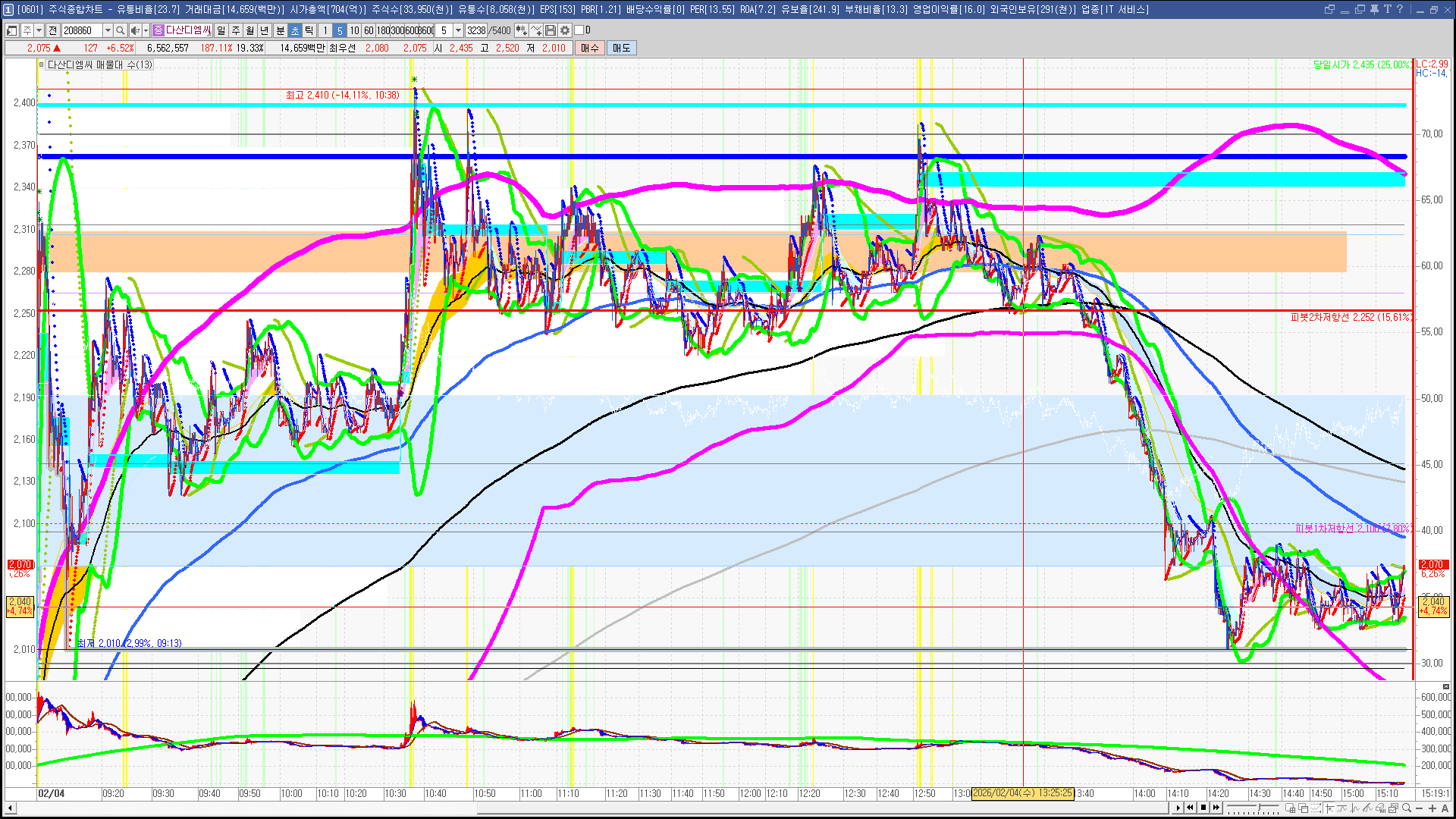
Task: Click the bottom-right zoom magnifier icon
Action: coord(1406,808)
